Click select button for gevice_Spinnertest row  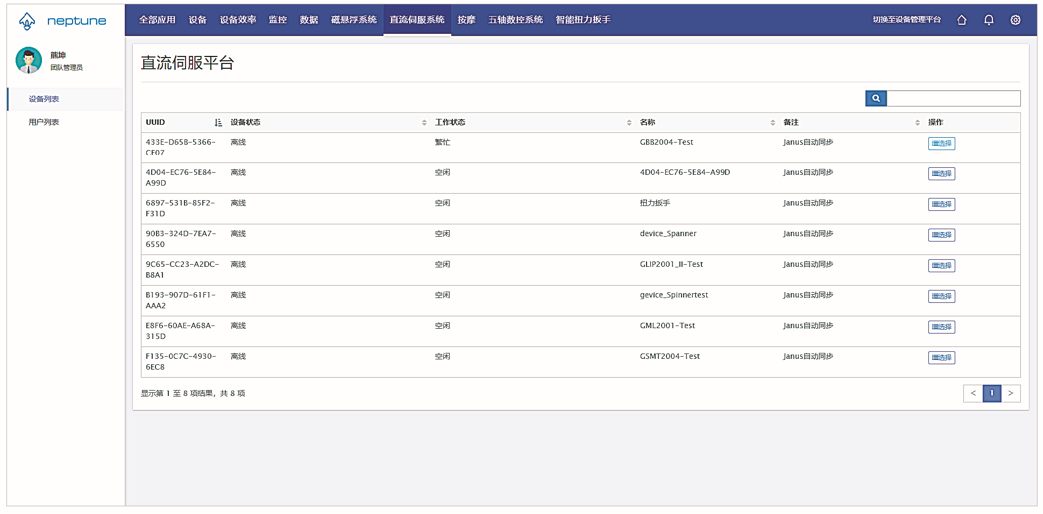click(941, 296)
